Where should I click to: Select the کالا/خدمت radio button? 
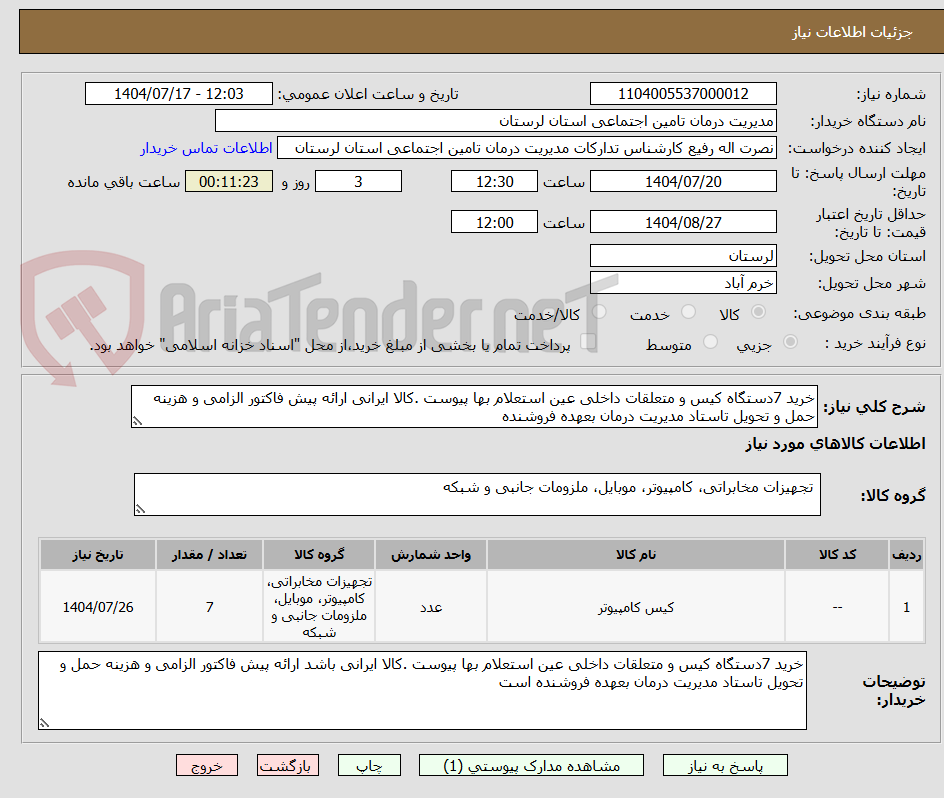pos(598,312)
